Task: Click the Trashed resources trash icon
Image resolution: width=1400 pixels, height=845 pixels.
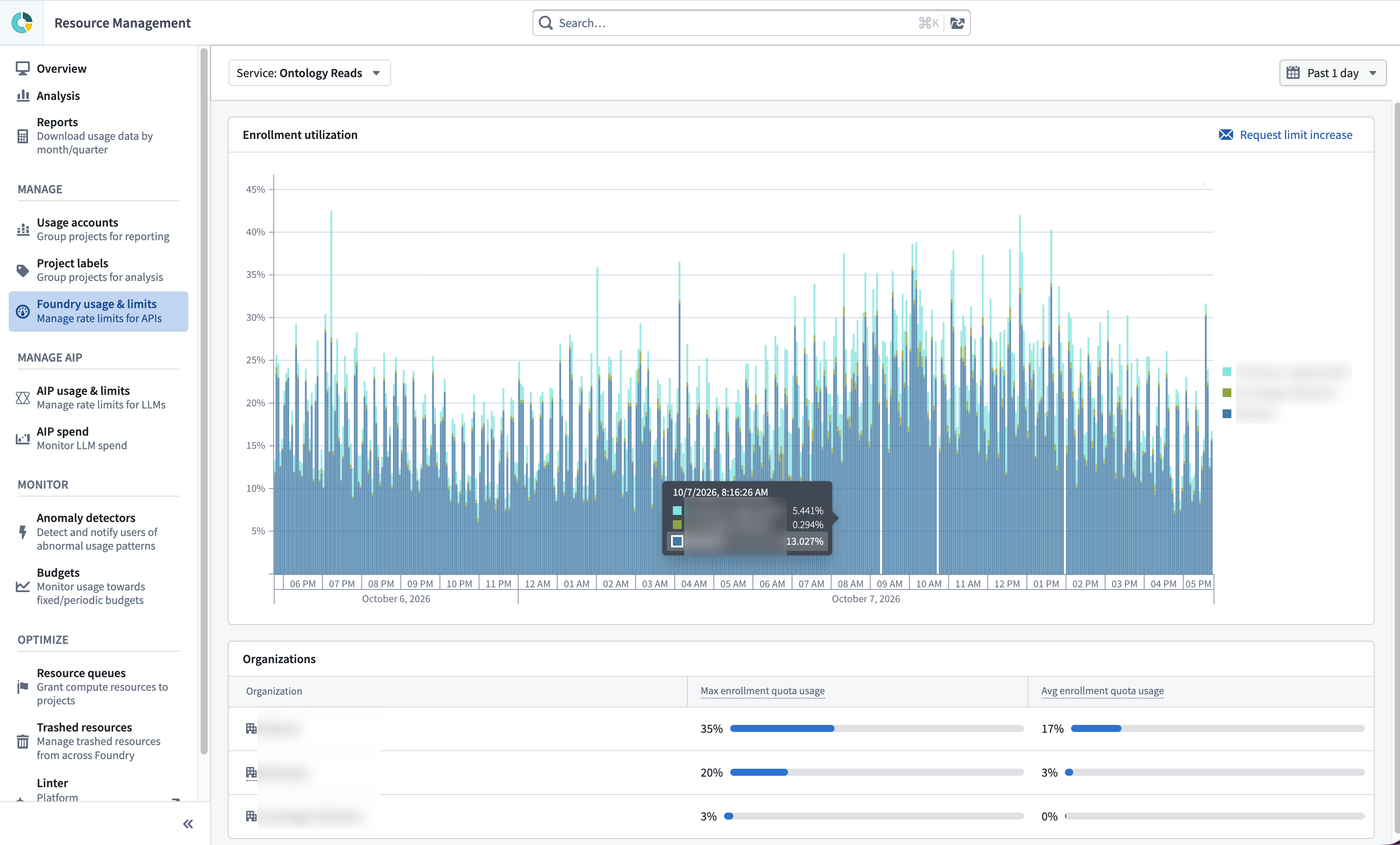Action: tap(23, 742)
